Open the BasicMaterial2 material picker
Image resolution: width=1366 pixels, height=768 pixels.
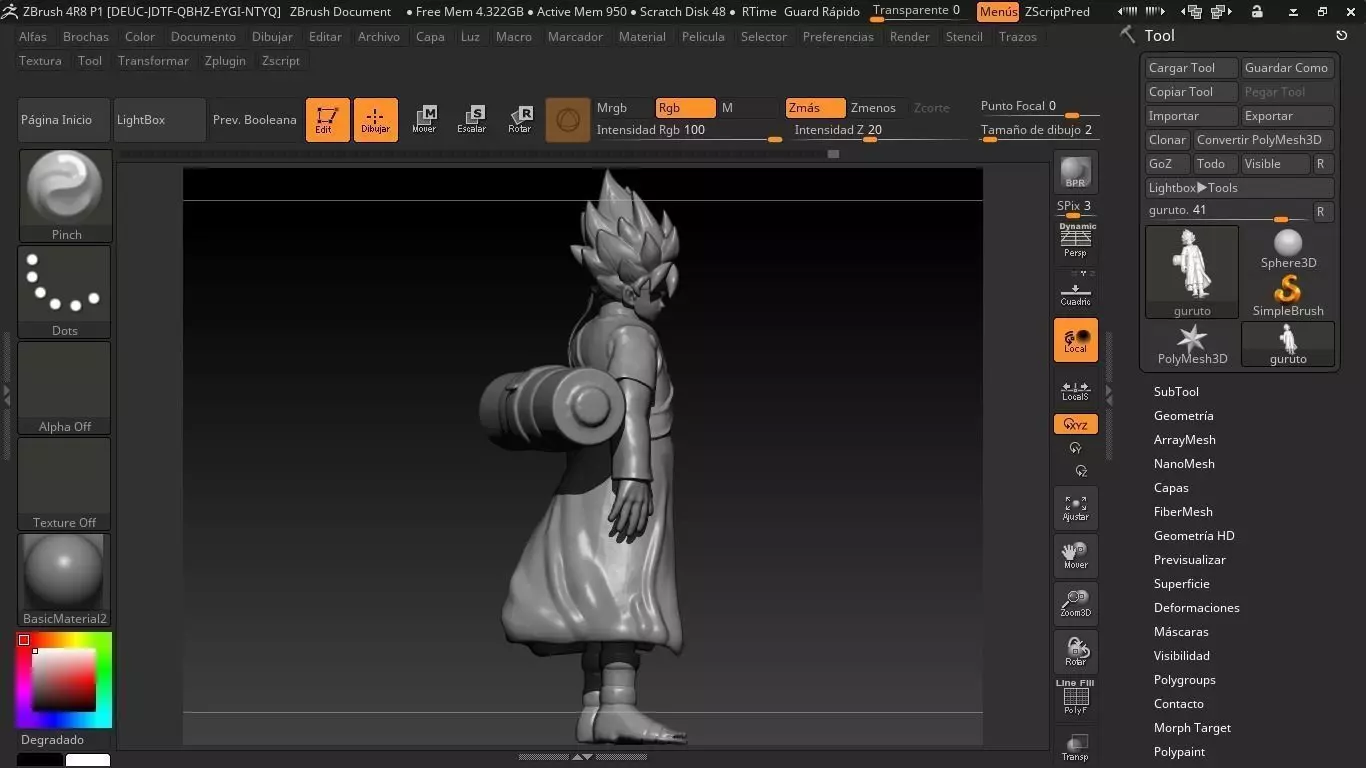tap(65, 580)
